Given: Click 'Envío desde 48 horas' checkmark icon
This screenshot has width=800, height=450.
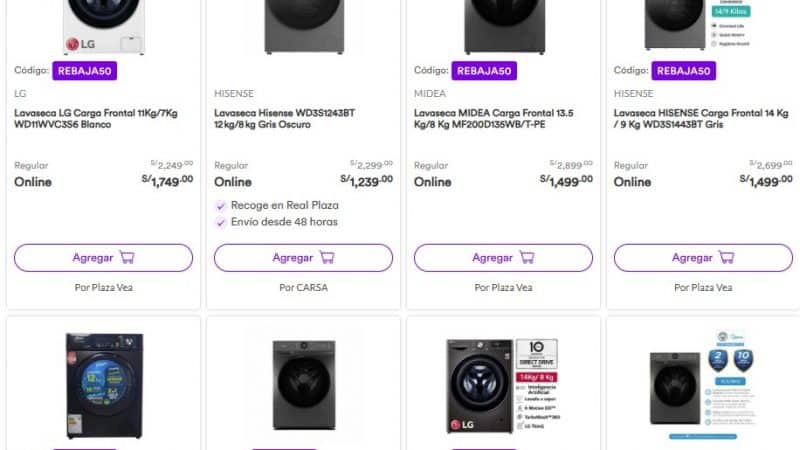Looking at the screenshot, I should click(221, 222).
